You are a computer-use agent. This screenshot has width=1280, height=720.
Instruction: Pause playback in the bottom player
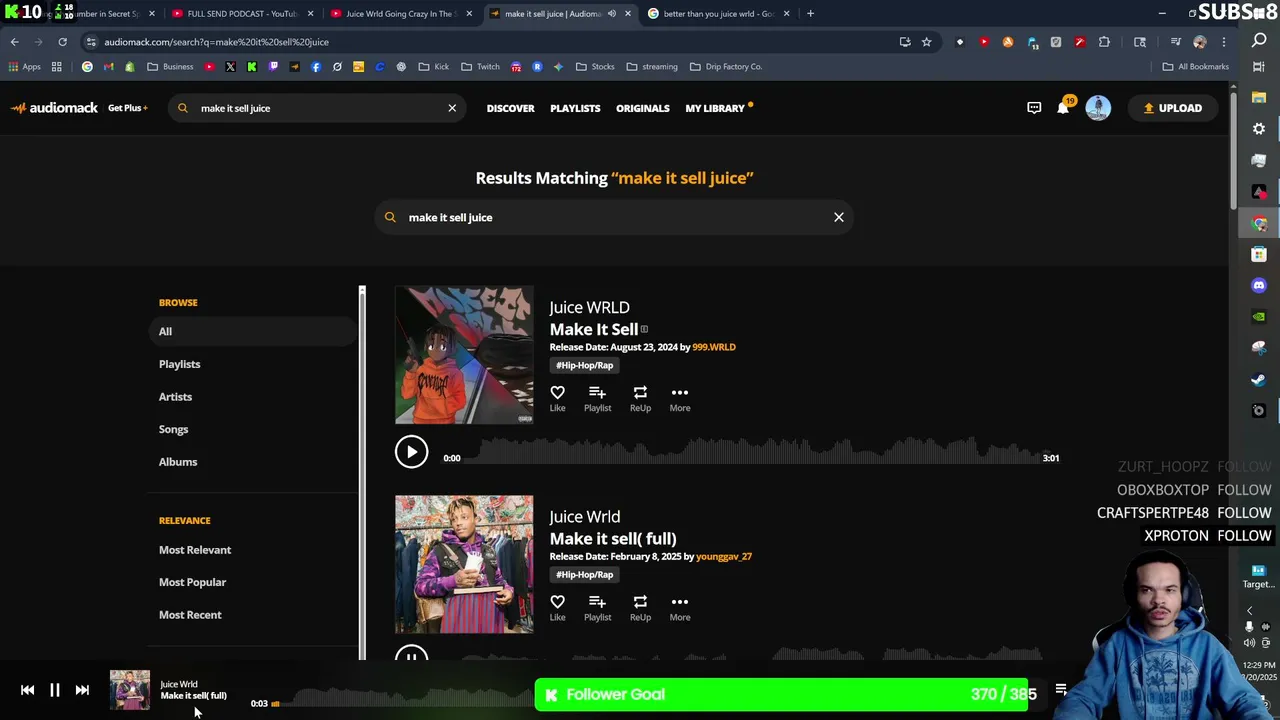55,690
